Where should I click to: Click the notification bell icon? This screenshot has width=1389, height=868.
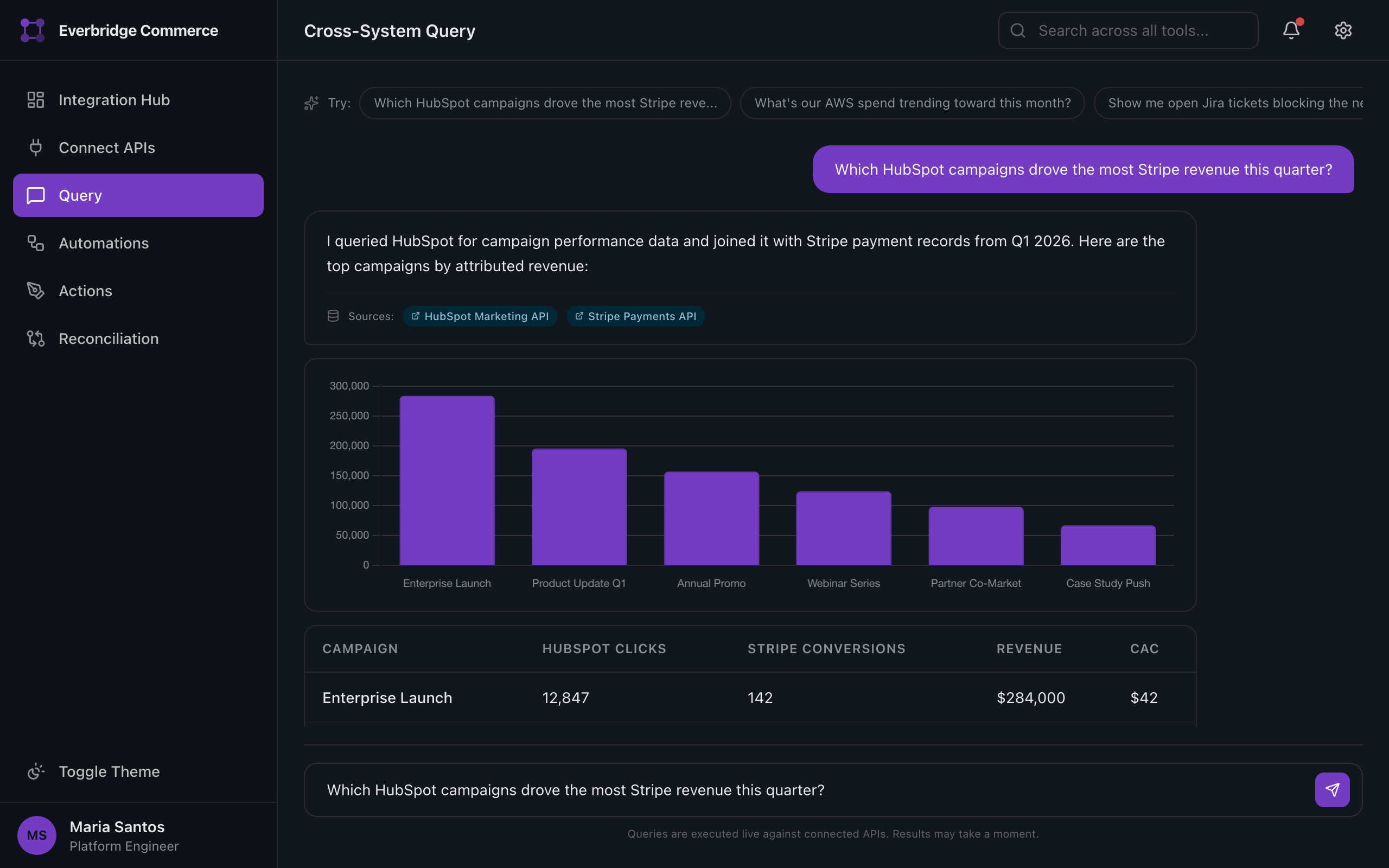click(x=1290, y=30)
